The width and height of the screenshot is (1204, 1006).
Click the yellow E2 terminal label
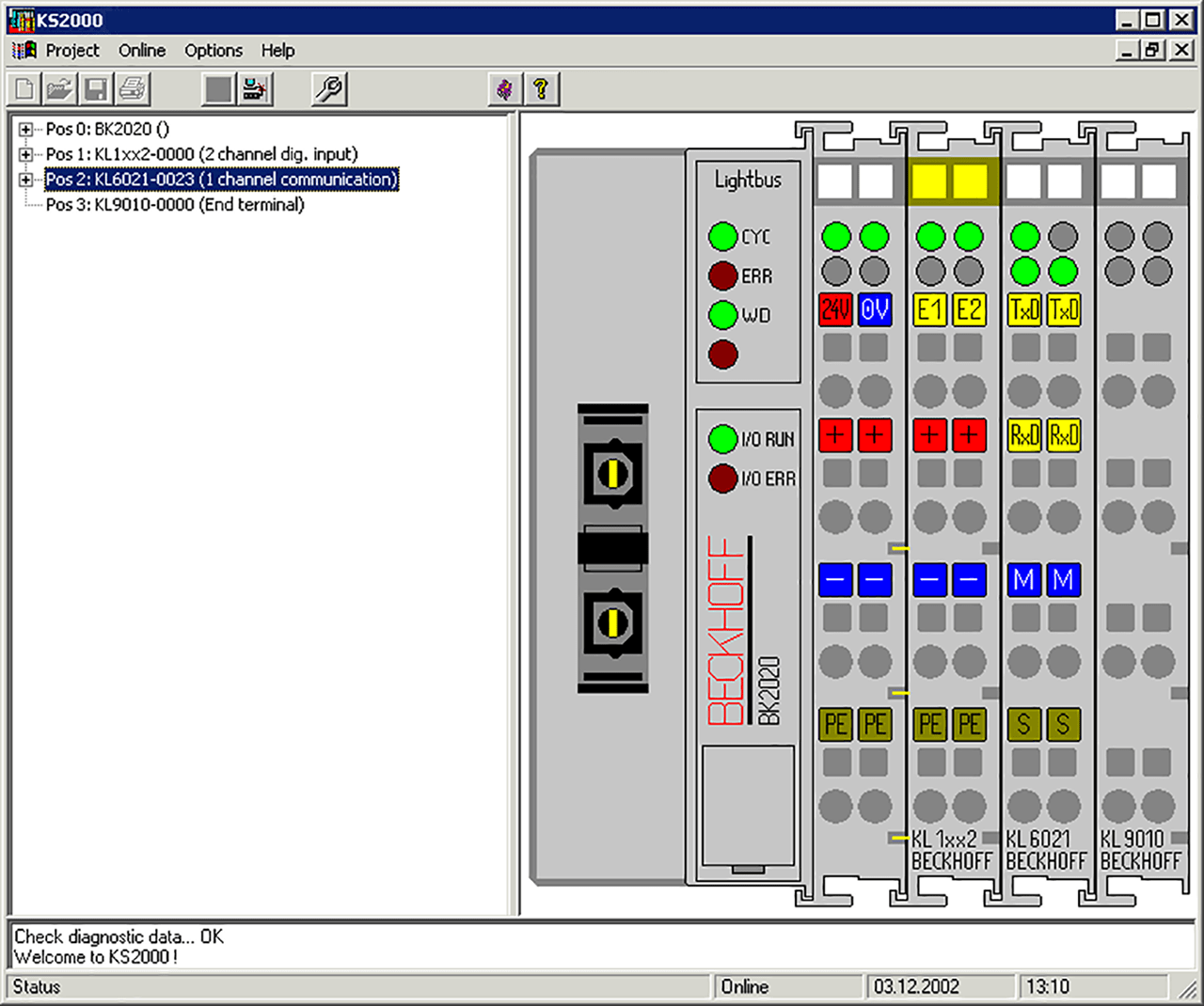(969, 309)
